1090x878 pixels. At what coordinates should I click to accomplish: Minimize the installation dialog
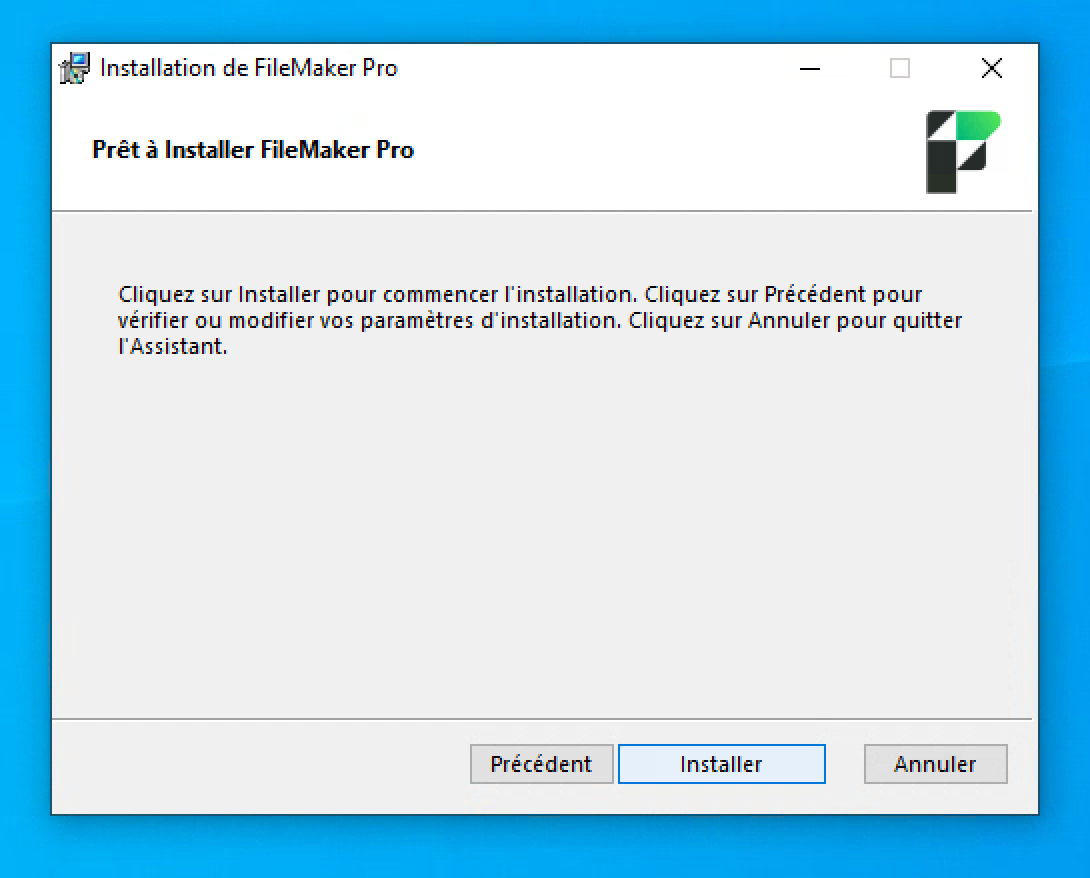click(x=810, y=68)
